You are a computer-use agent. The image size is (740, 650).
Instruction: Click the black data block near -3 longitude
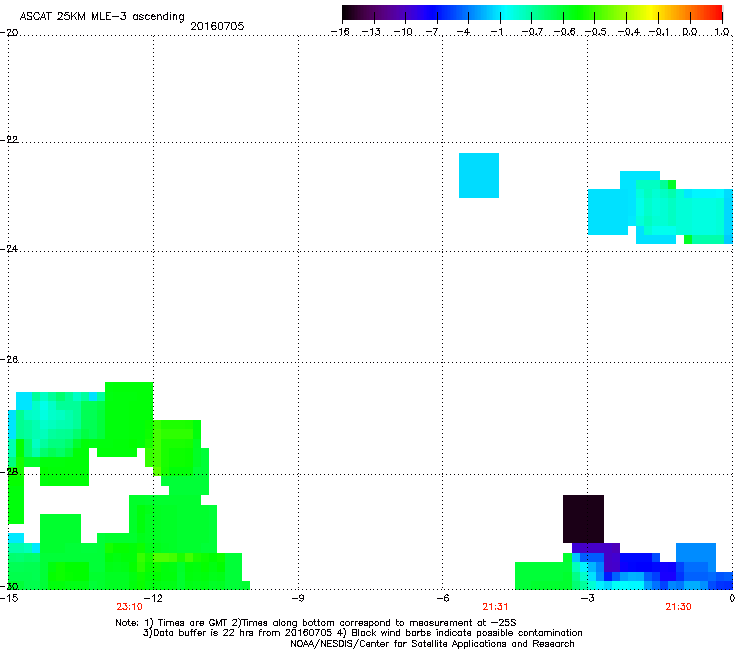pyautogui.click(x=583, y=519)
